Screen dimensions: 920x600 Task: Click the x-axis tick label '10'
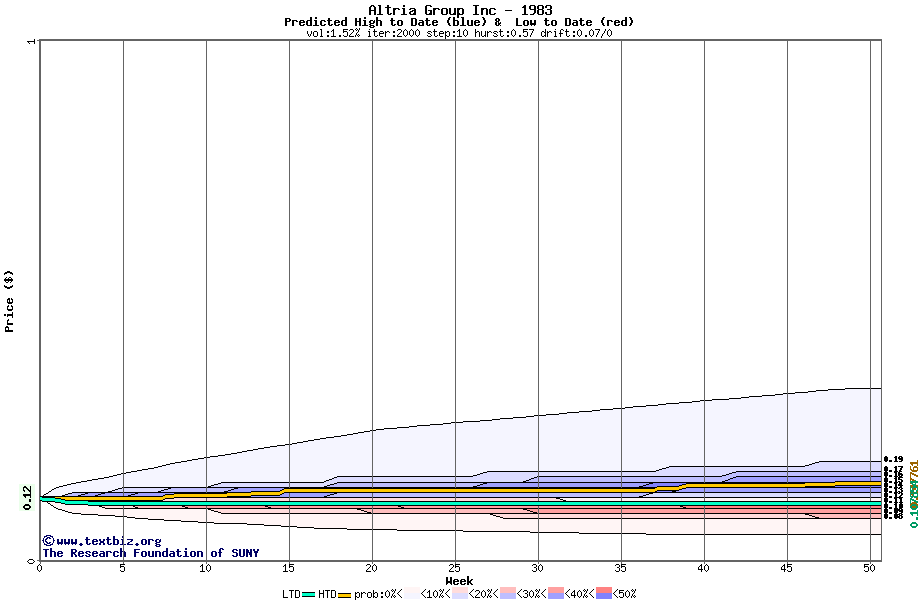(205, 568)
